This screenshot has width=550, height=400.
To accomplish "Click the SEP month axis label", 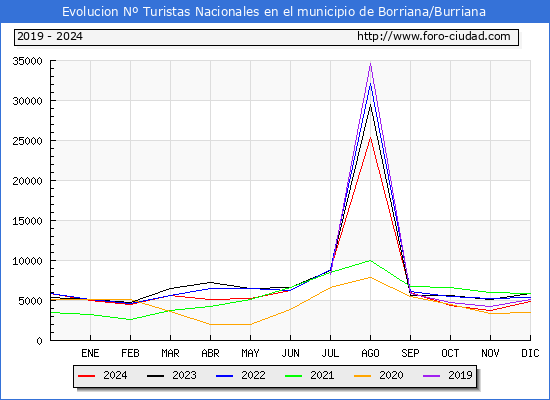I will click(x=410, y=353).
